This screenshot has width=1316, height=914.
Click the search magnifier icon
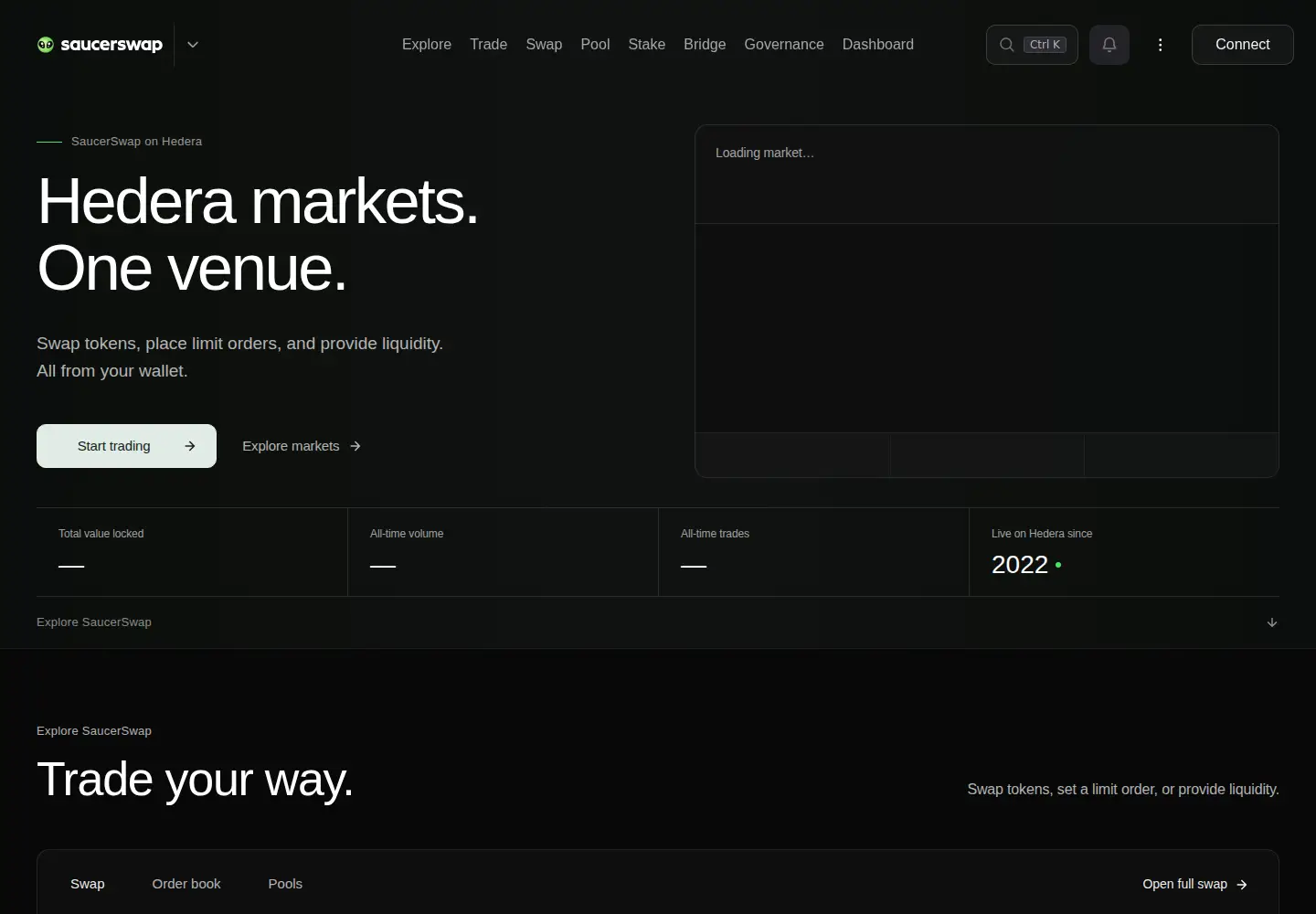click(1006, 45)
